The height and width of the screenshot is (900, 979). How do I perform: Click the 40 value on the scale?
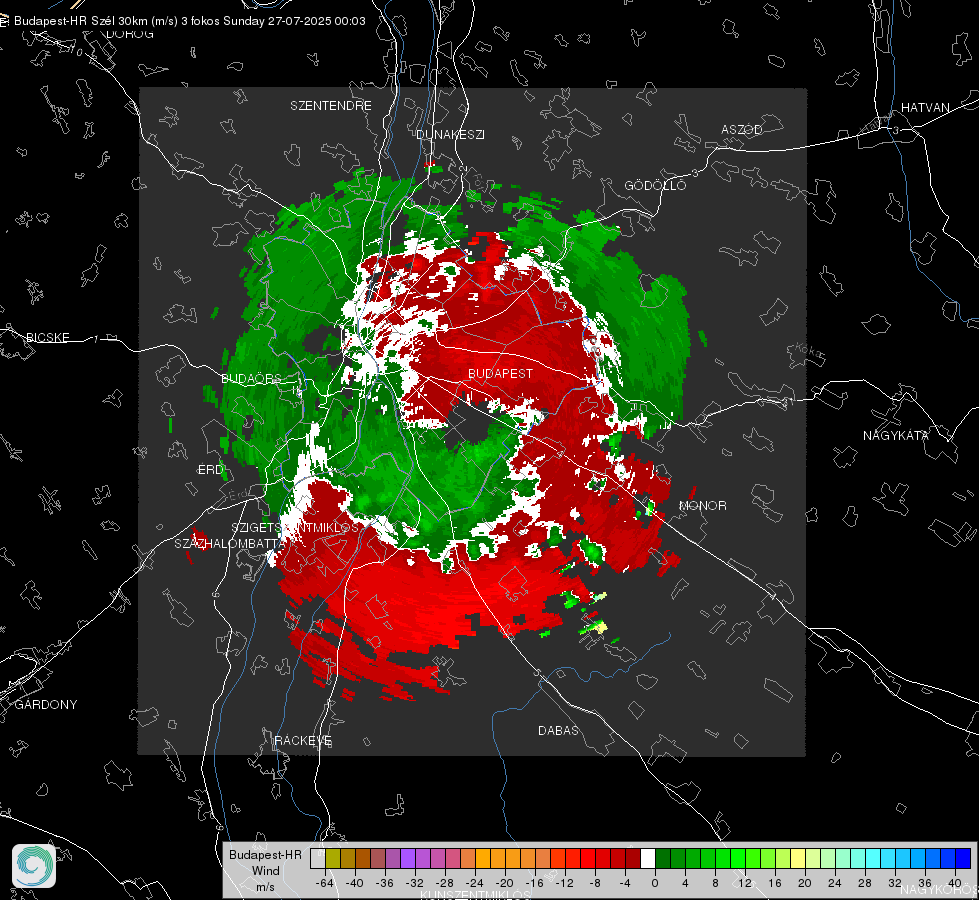954,883
